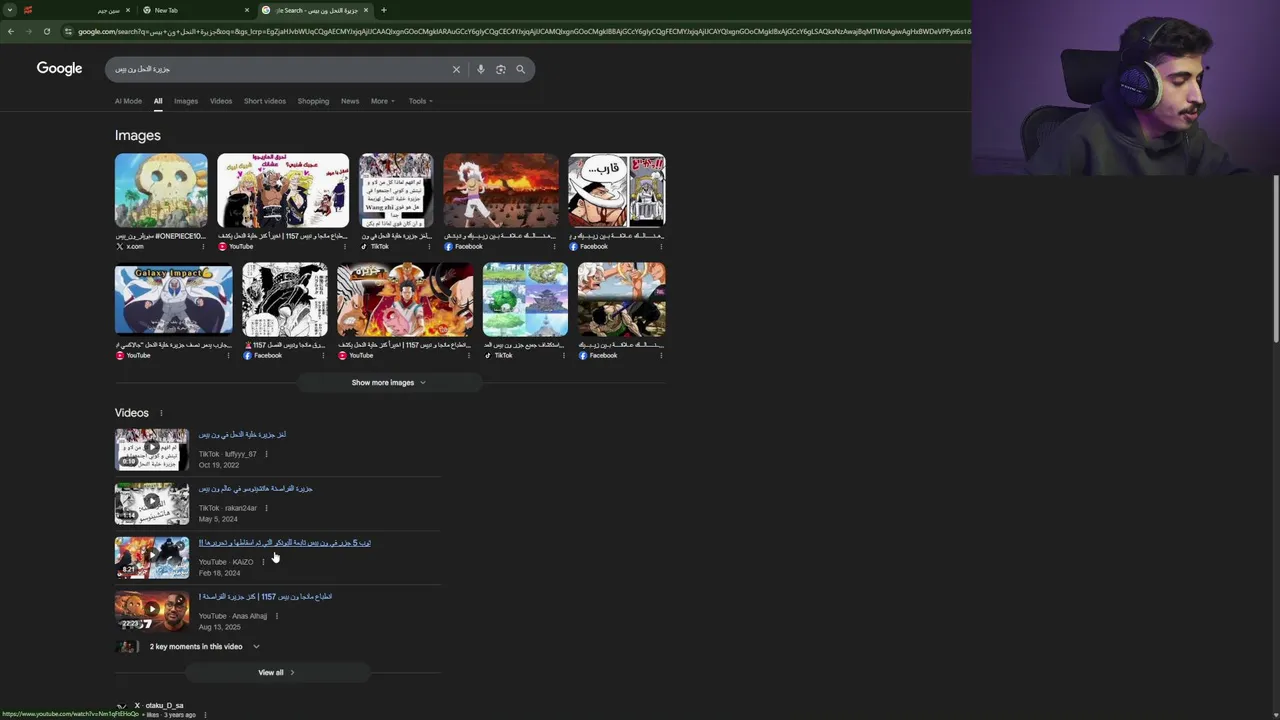The height and width of the screenshot is (720, 1280).
Task: Play the Anas Alhajj video thumbnail
Action: pos(152,611)
